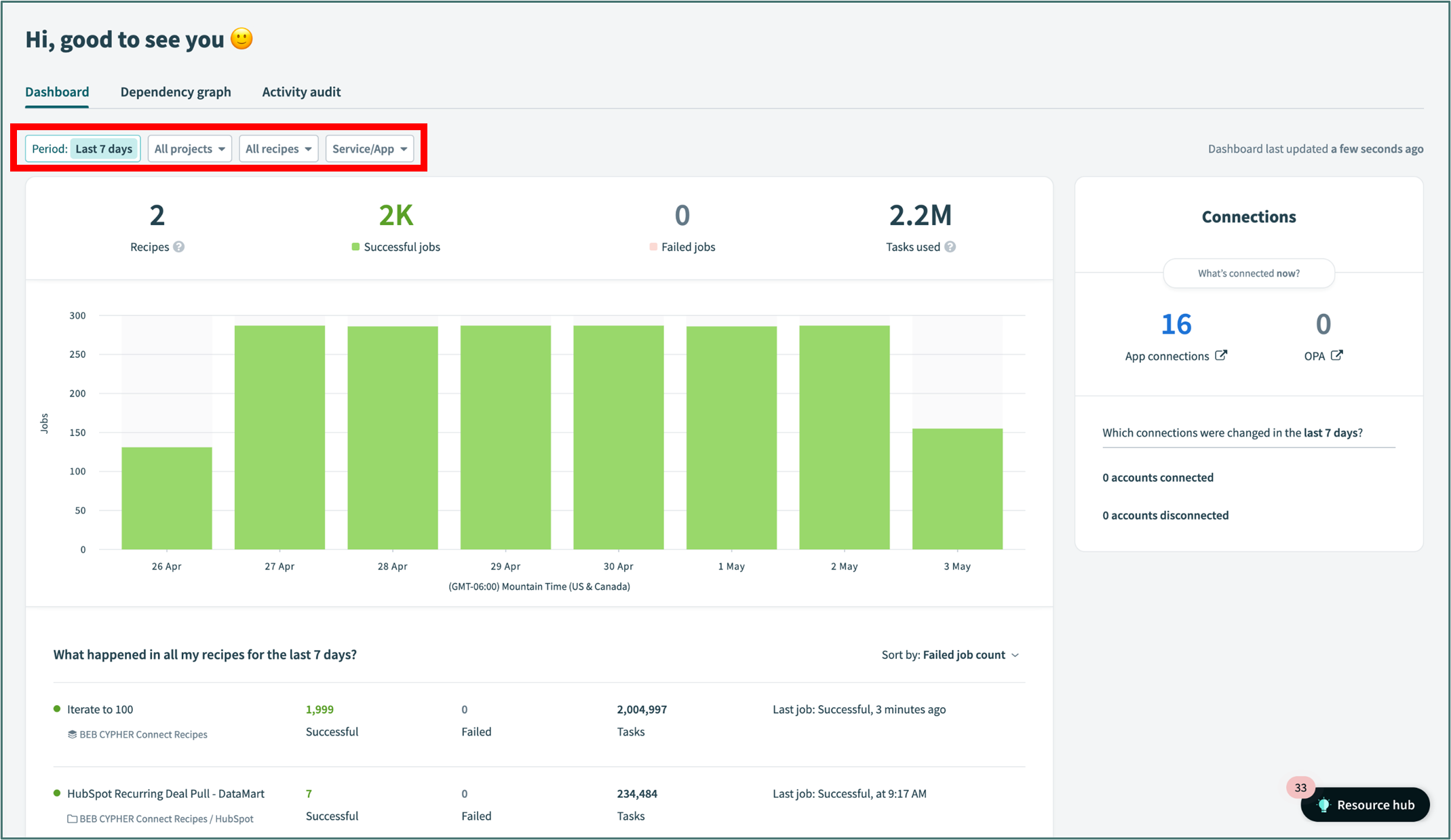Switch to the Dependency graph tab
1451x840 pixels.
tap(176, 92)
